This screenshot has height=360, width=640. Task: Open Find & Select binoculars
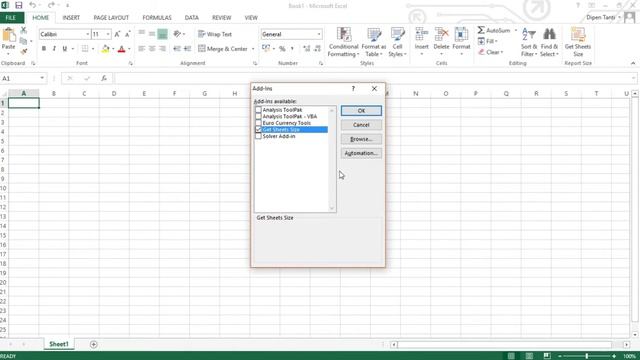point(549,42)
